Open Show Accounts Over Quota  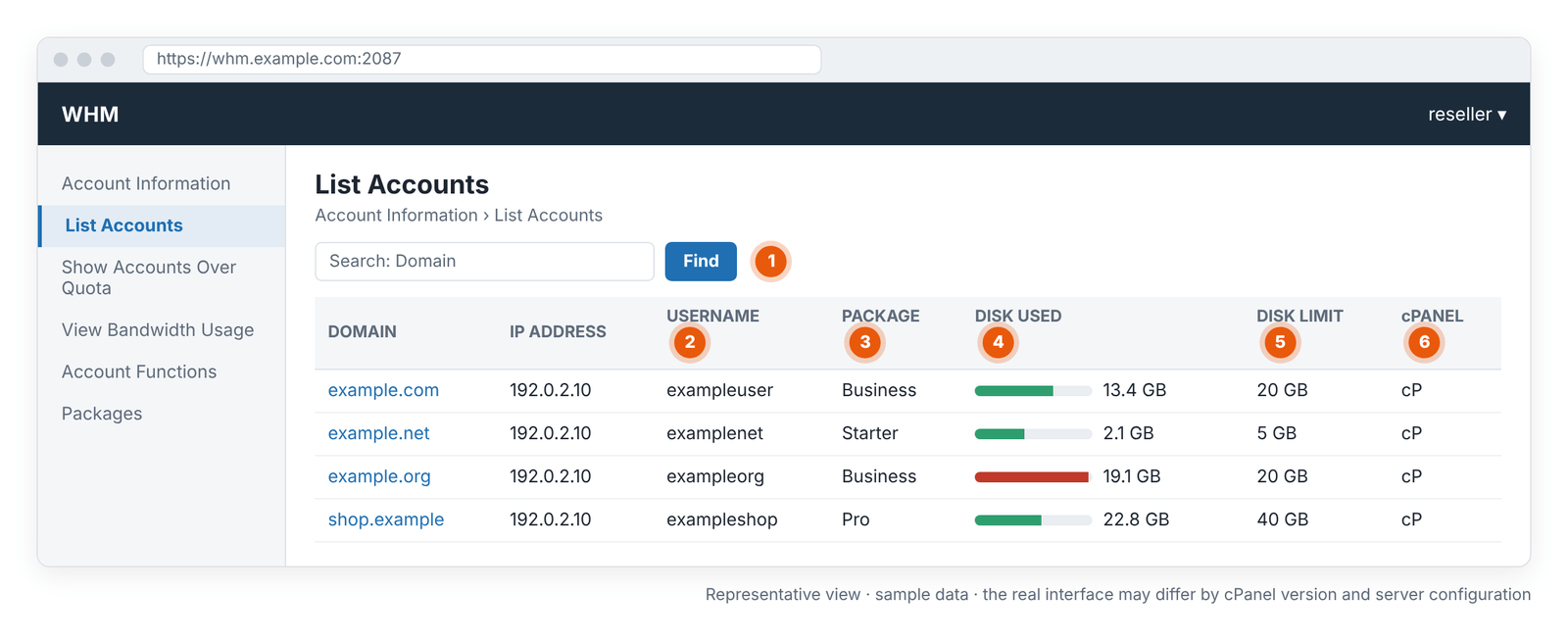(149, 277)
